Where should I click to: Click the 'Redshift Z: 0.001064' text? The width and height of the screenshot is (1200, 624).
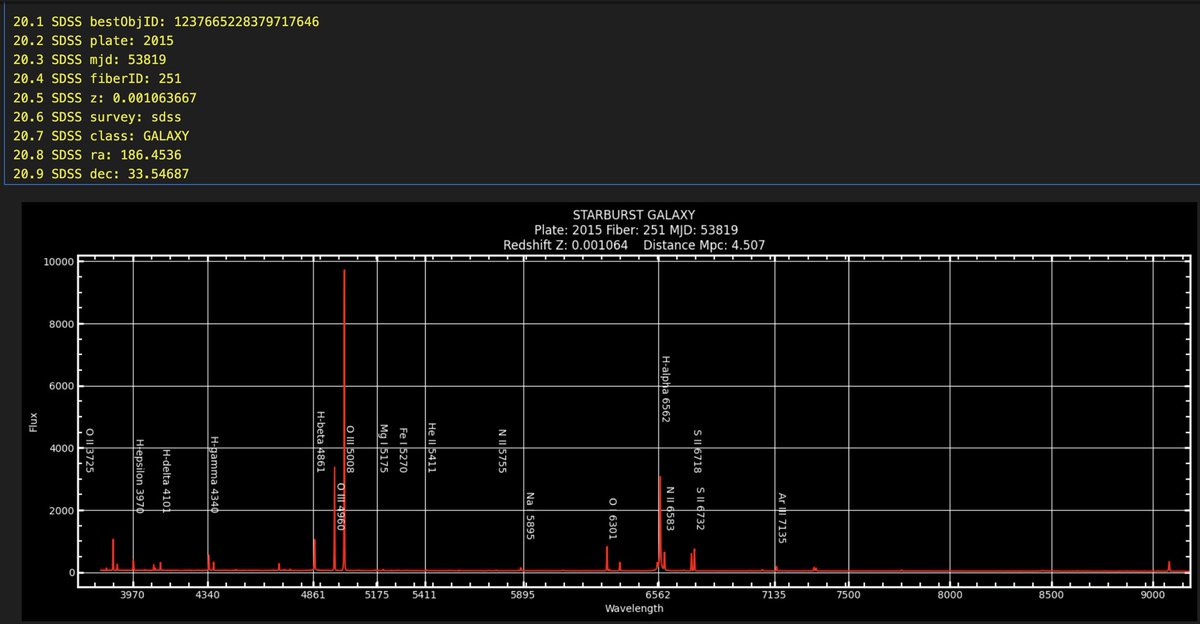tap(567, 245)
